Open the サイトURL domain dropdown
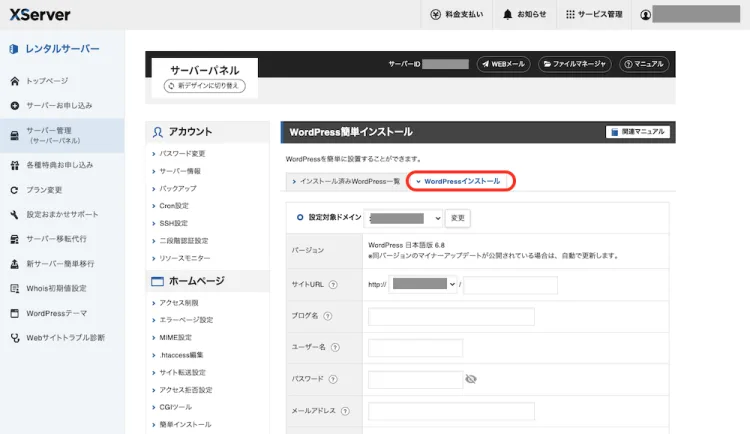The height and width of the screenshot is (434, 750). pos(423,284)
